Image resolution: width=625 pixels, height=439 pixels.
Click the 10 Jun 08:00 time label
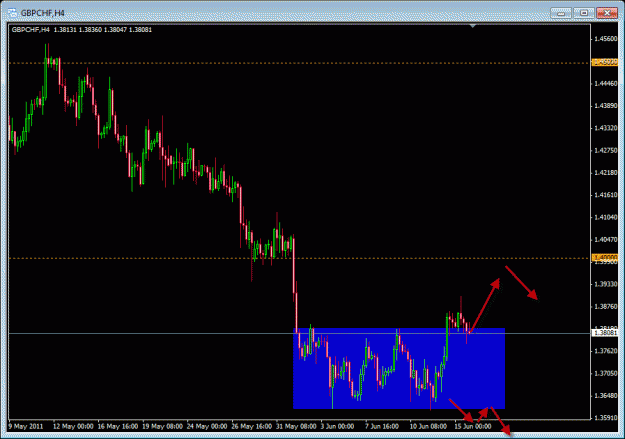(428, 426)
